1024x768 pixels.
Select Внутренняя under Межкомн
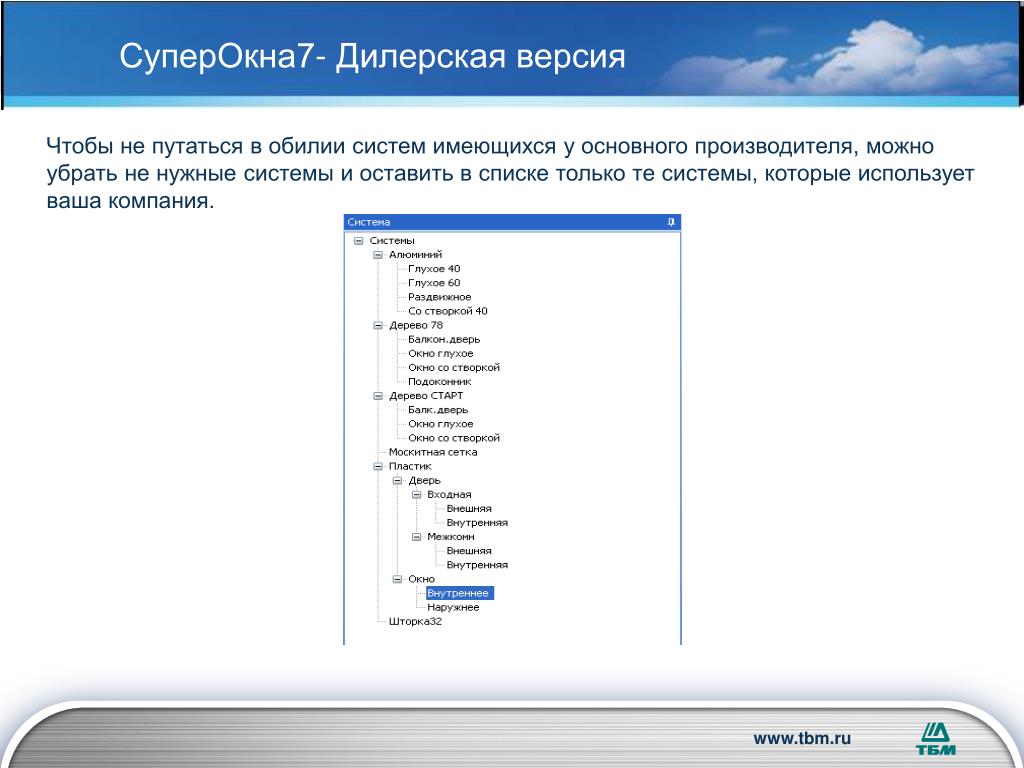[x=477, y=565]
